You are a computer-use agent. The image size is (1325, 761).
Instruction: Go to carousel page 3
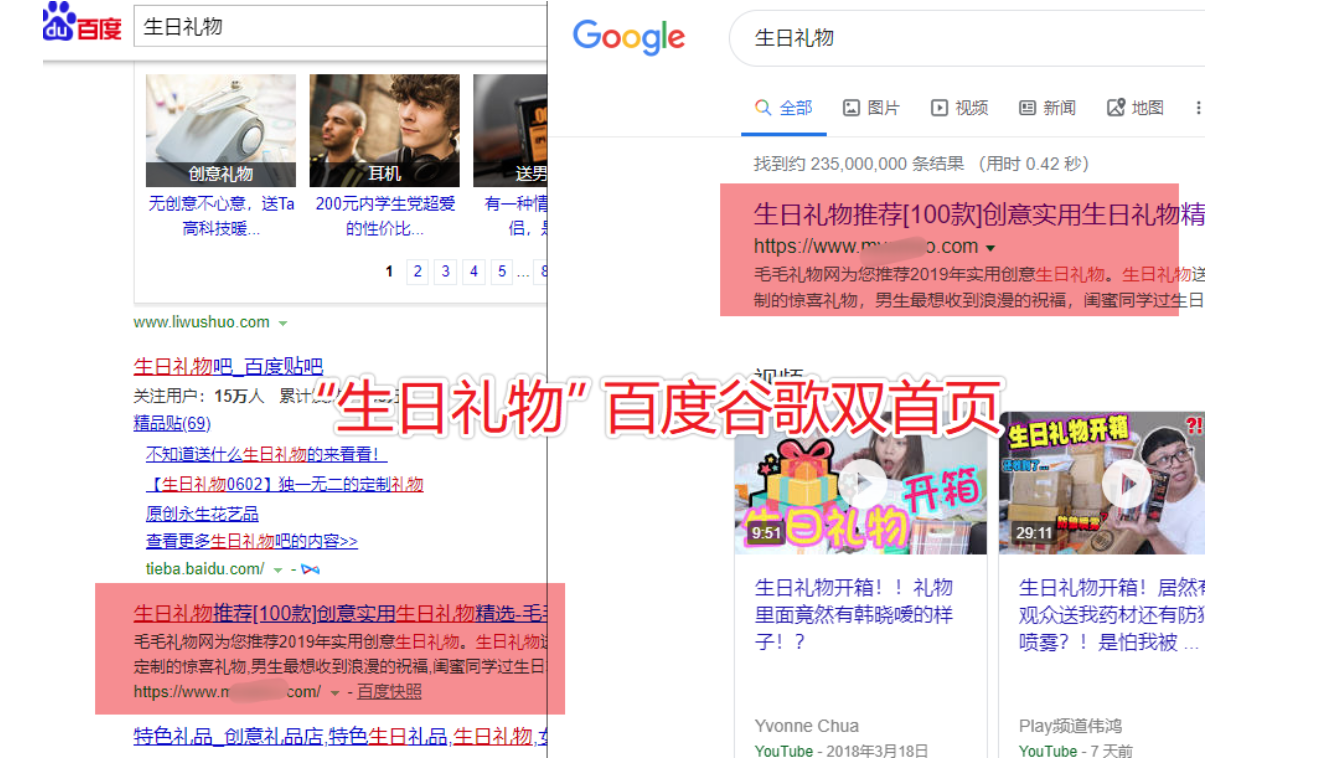point(446,271)
